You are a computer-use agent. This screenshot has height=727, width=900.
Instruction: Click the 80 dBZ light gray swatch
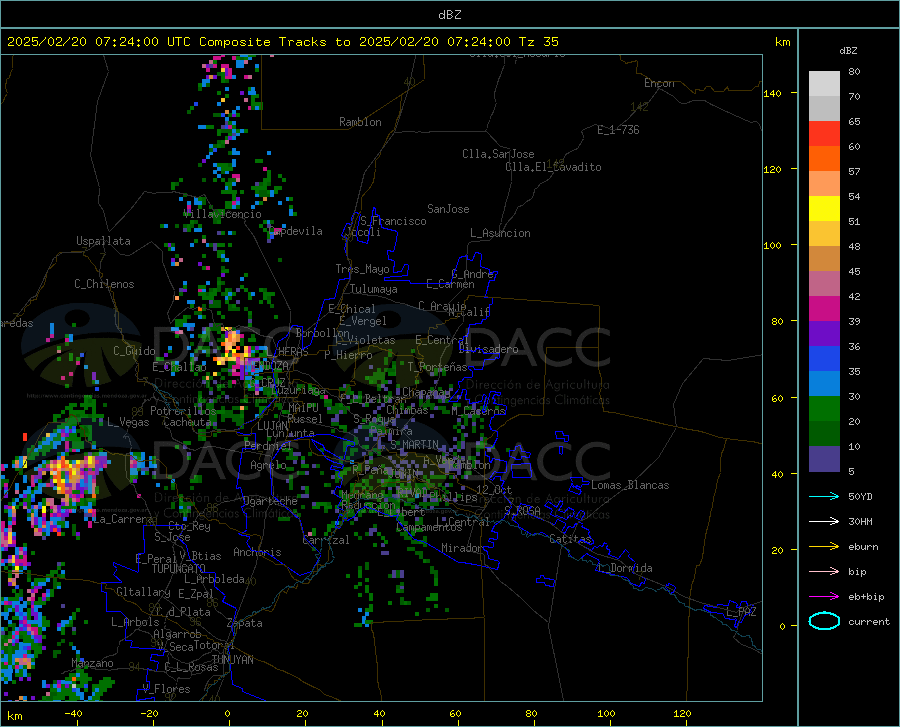point(824,83)
